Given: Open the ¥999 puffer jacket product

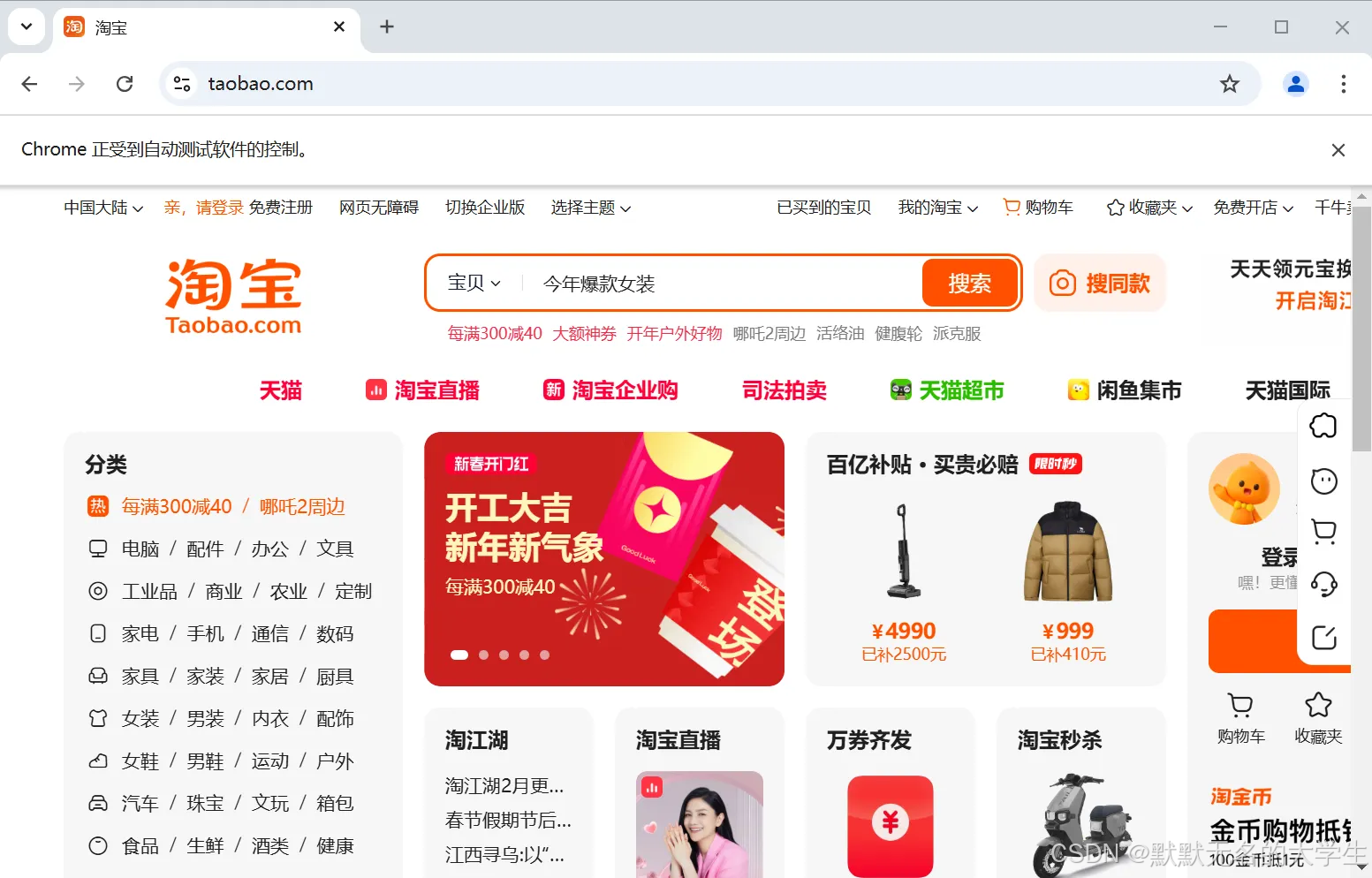Looking at the screenshot, I should 1068,583.
